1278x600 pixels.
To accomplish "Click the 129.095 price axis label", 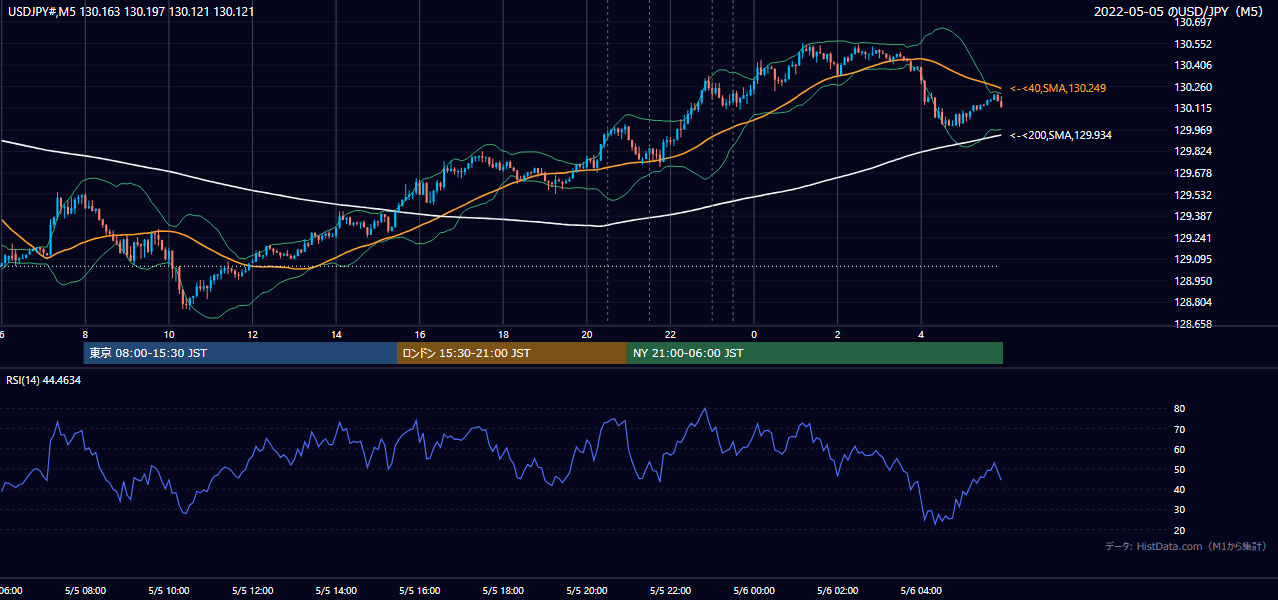I will pos(1193,259).
